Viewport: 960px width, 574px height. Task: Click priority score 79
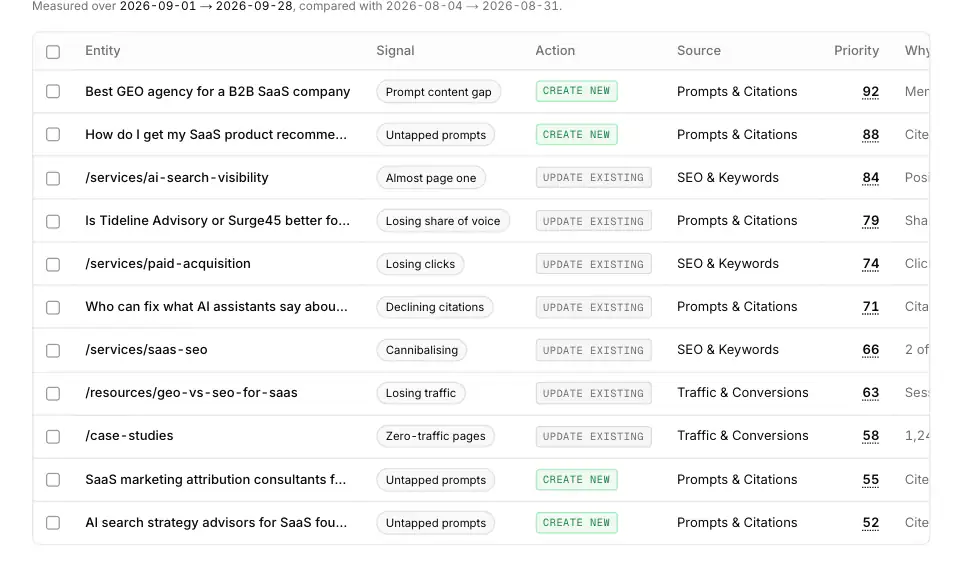point(871,221)
